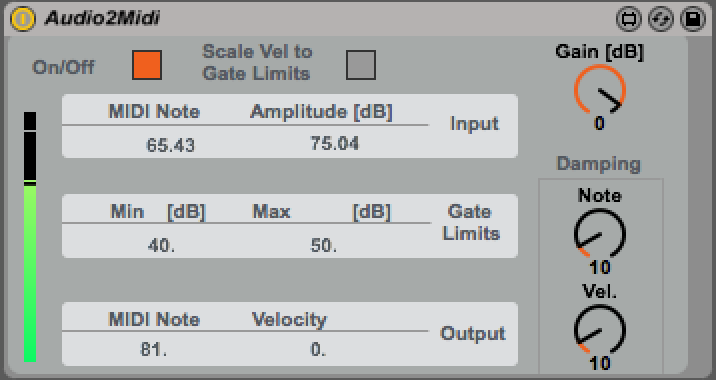
Task: Click the hot-swap preset icon
Action: (x=661, y=19)
